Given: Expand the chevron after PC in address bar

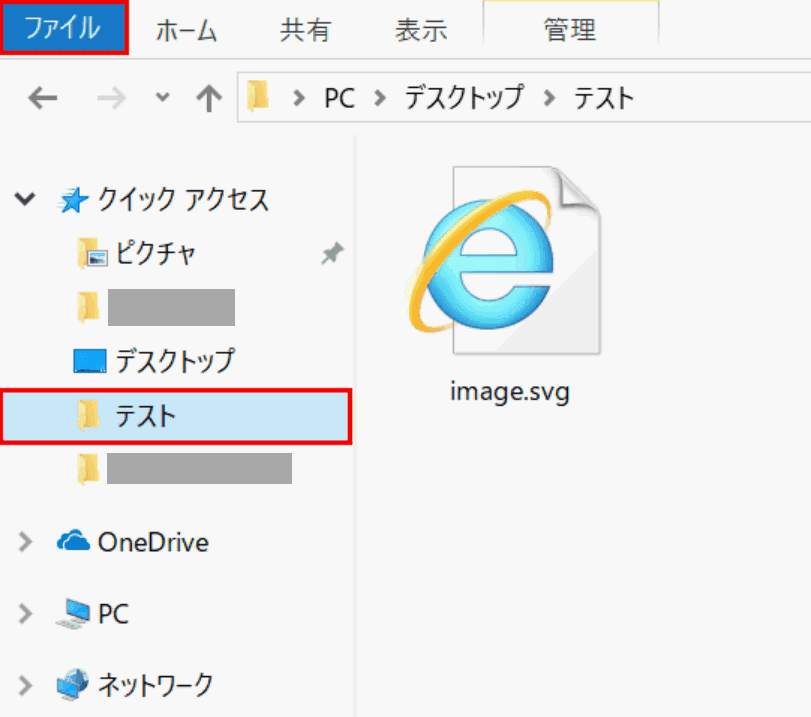Looking at the screenshot, I should pyautogui.click(x=380, y=98).
